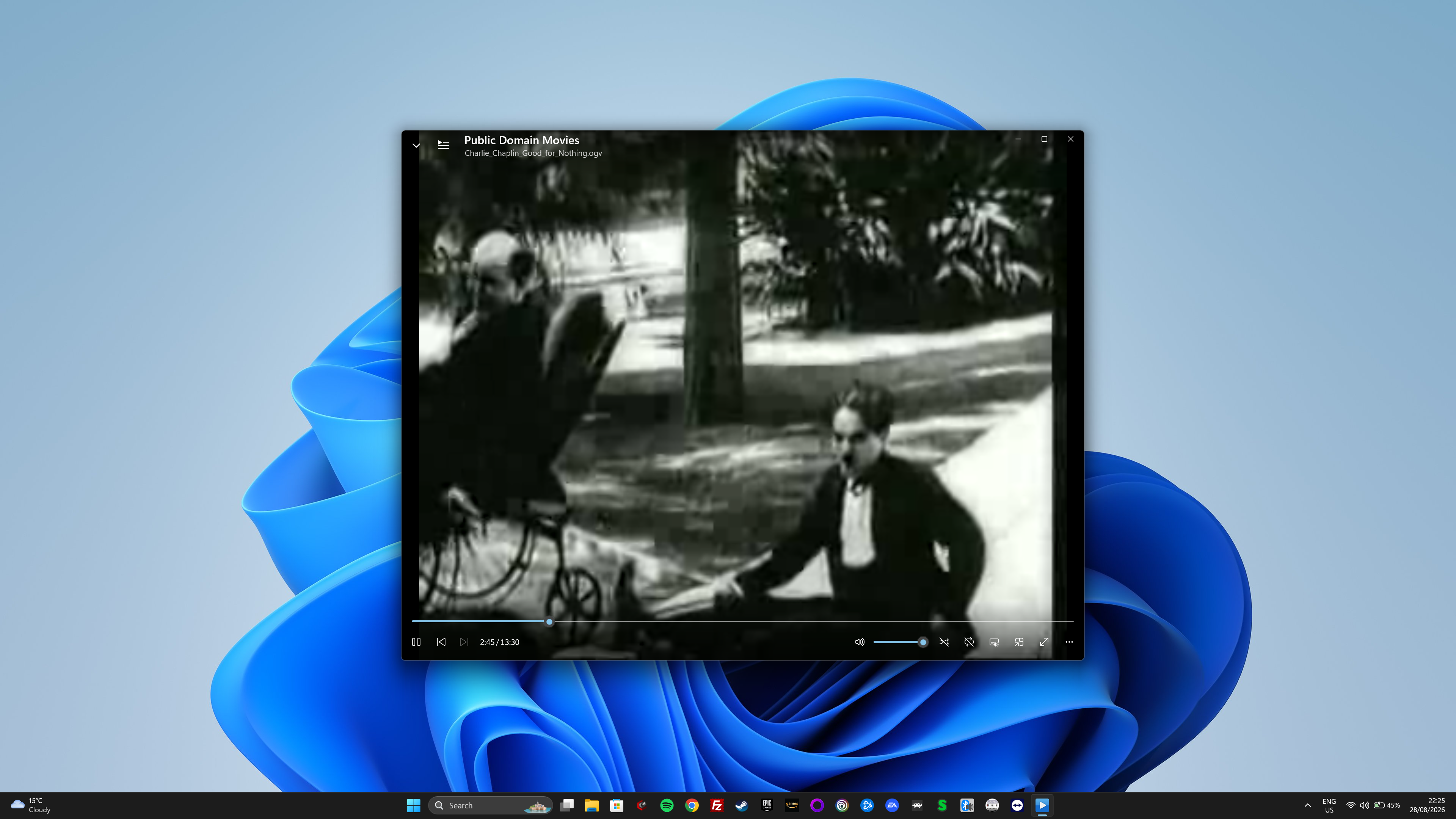Pause the video playback
The width and height of the screenshot is (1456, 819).
pos(416,642)
